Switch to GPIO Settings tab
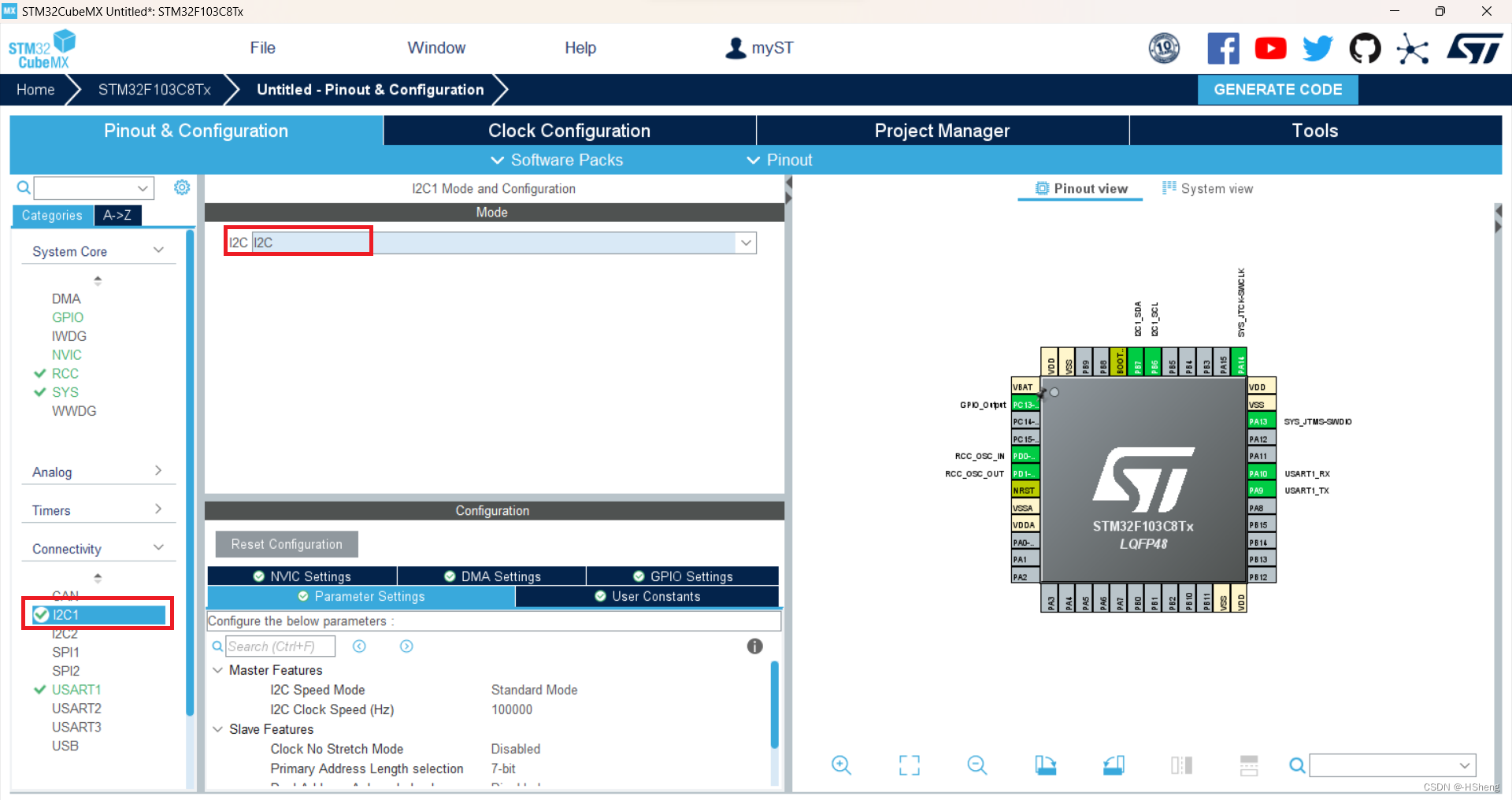Viewport: 1512px width, 800px height. coord(683,576)
